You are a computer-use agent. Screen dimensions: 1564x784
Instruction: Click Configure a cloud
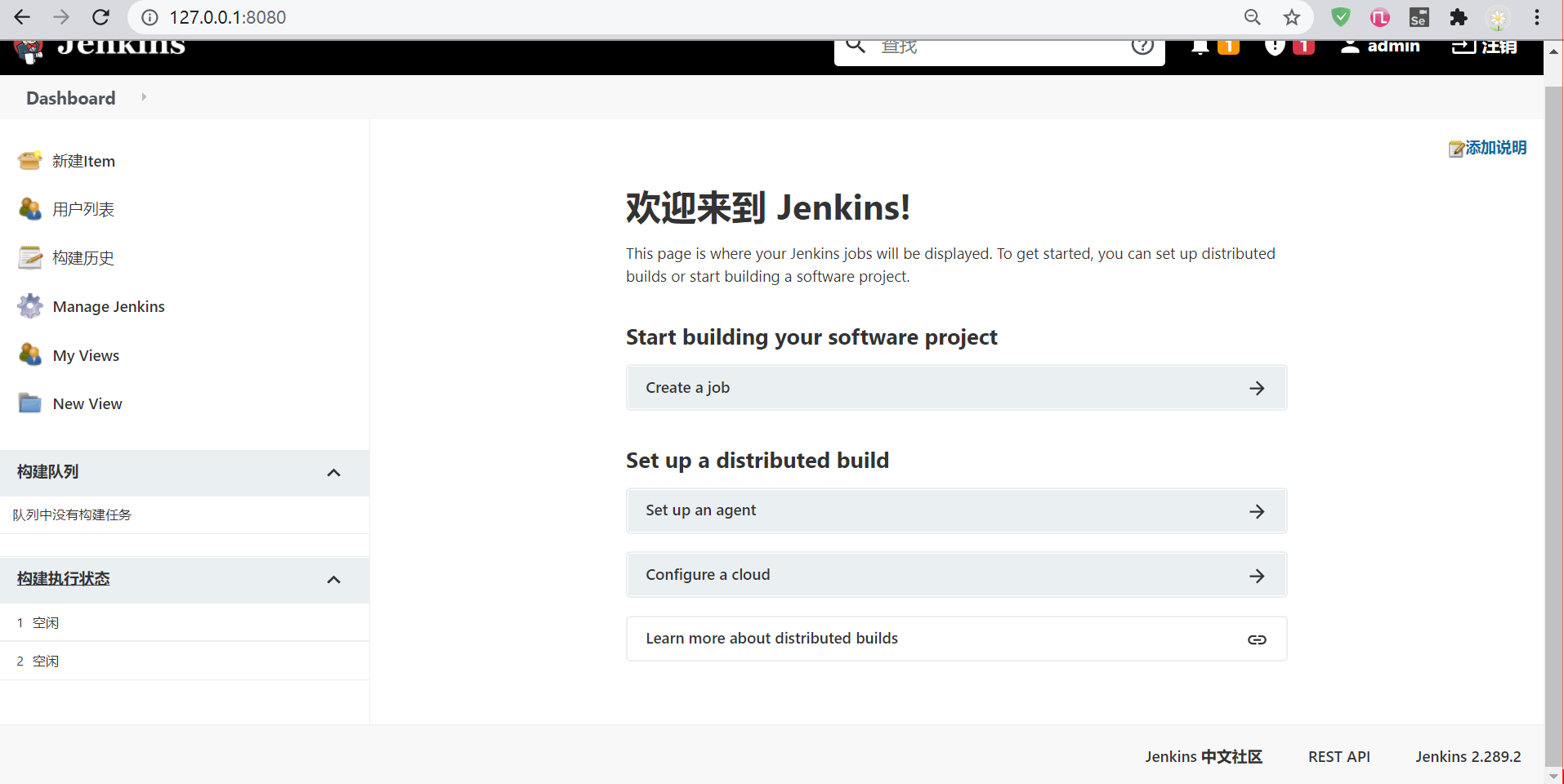(x=956, y=575)
